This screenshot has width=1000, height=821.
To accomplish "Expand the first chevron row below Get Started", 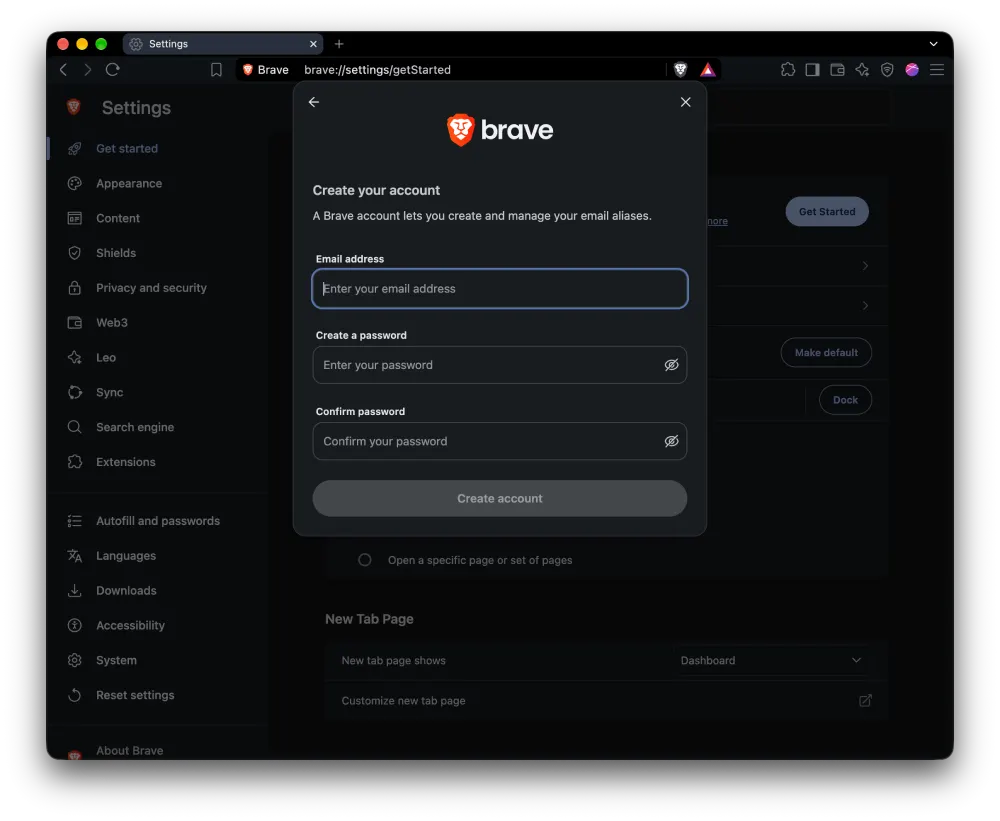I will coord(865,265).
